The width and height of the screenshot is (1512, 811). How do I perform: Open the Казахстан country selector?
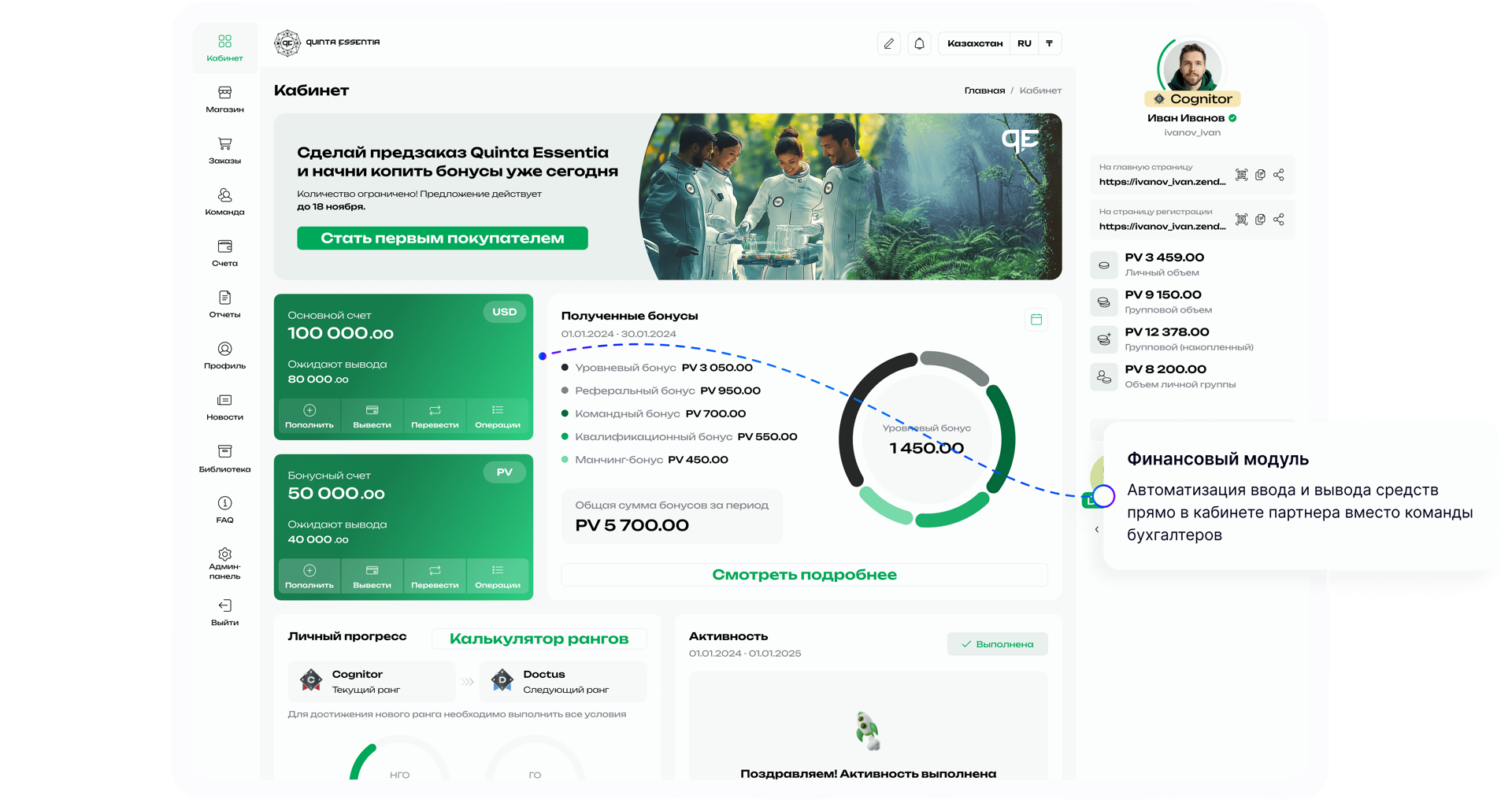click(x=975, y=43)
